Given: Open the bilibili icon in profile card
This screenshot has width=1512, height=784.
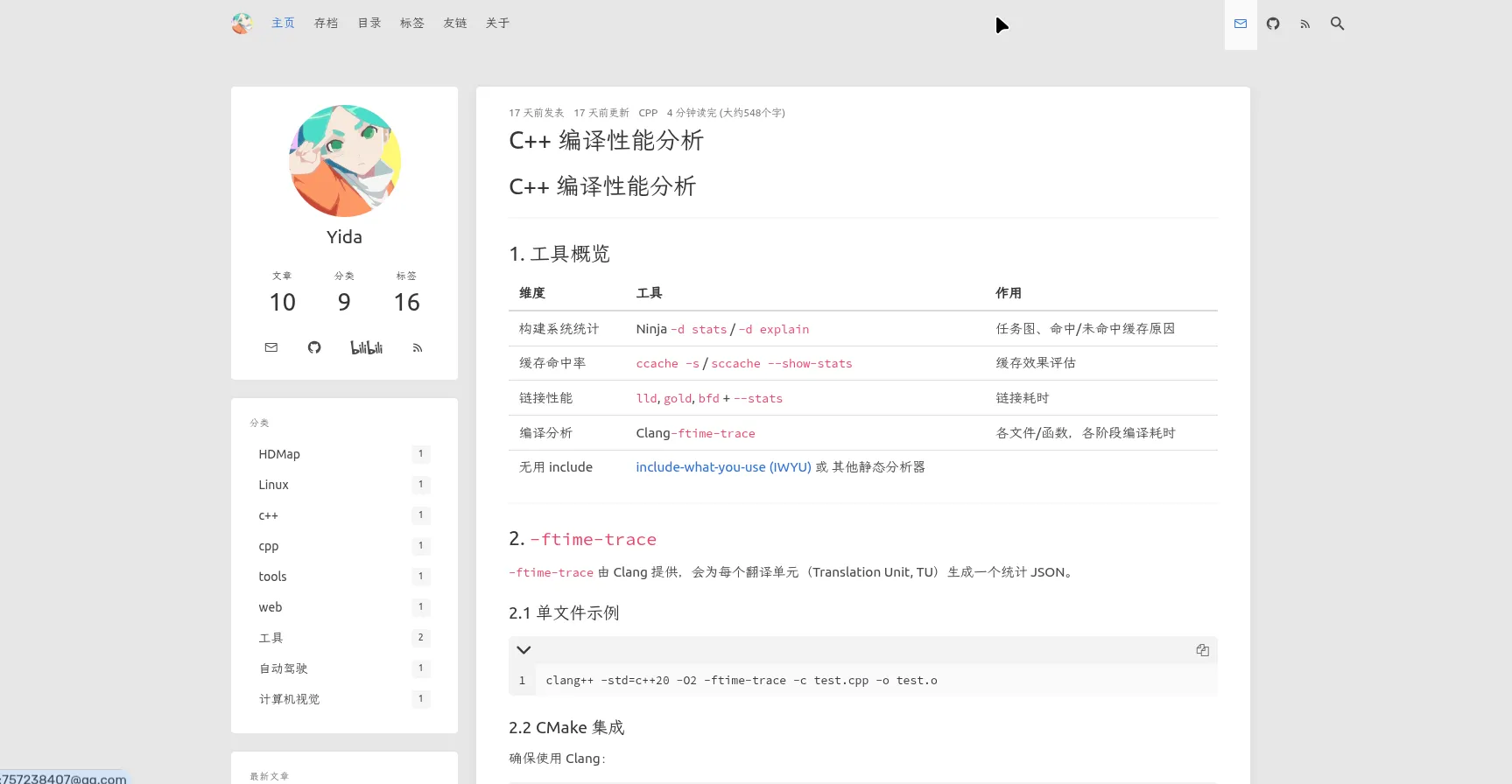Looking at the screenshot, I should click(366, 347).
